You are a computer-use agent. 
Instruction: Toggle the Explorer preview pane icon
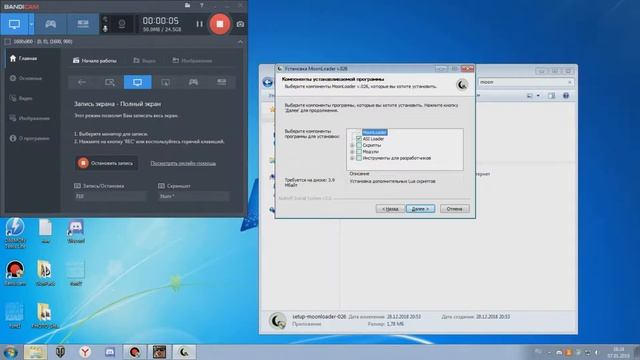point(551,96)
